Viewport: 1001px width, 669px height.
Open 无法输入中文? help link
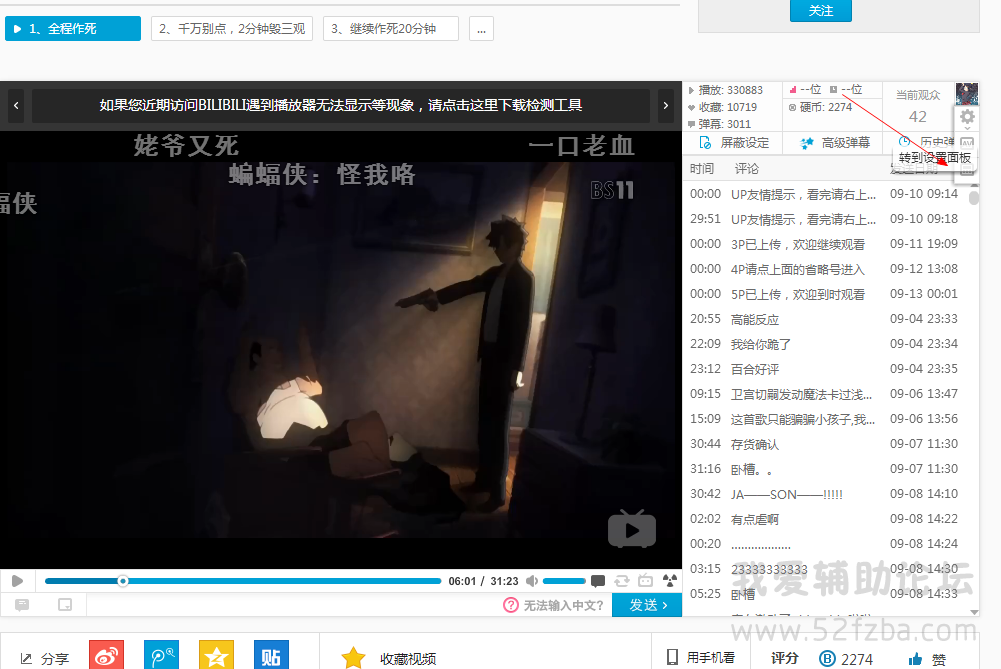563,605
